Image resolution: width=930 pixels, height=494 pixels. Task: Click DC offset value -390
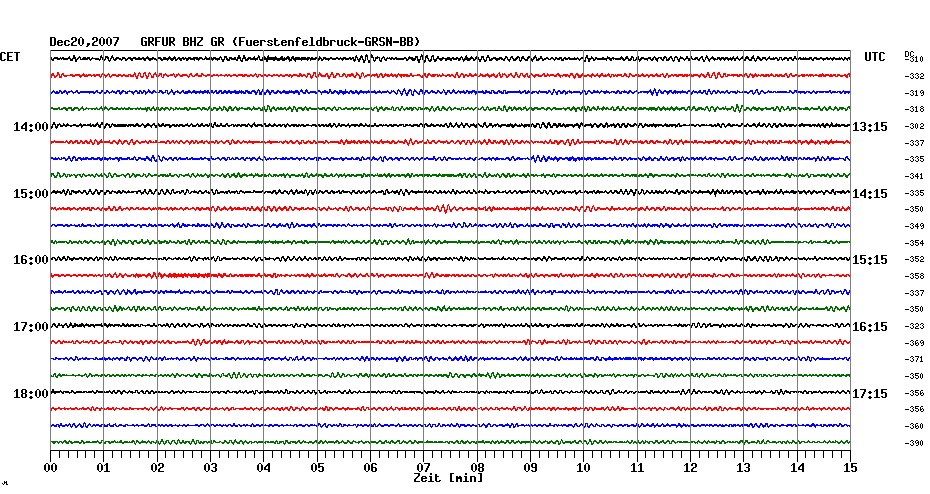tap(915, 443)
